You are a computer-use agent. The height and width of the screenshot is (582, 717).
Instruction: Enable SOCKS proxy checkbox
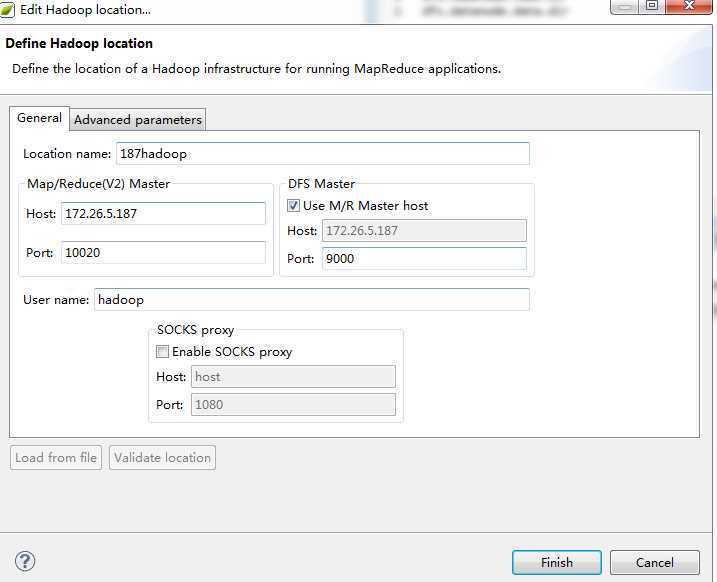162,352
